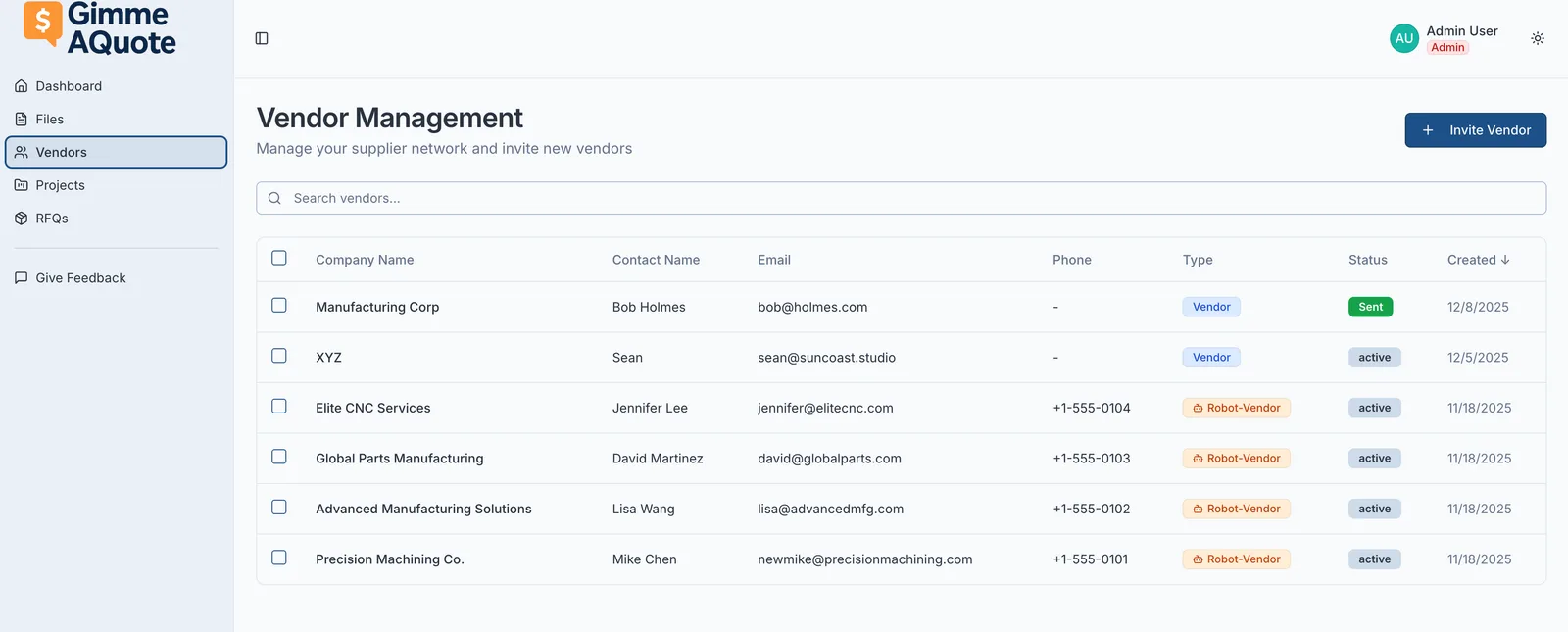Check the XYZ vendor checkbox
The width and height of the screenshot is (1568, 632).
(x=279, y=356)
